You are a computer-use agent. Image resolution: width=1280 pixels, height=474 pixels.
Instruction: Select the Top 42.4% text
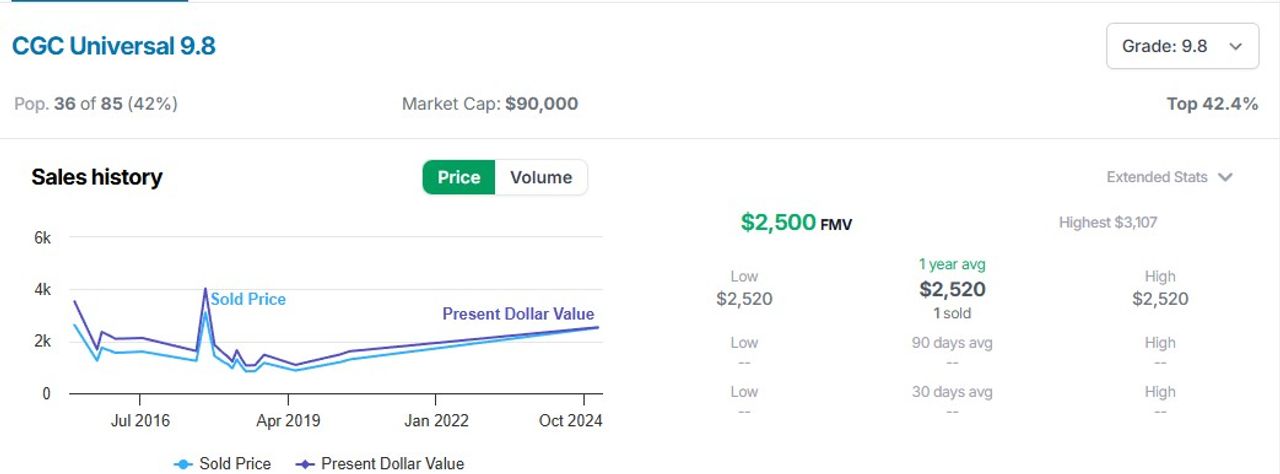pos(1212,104)
